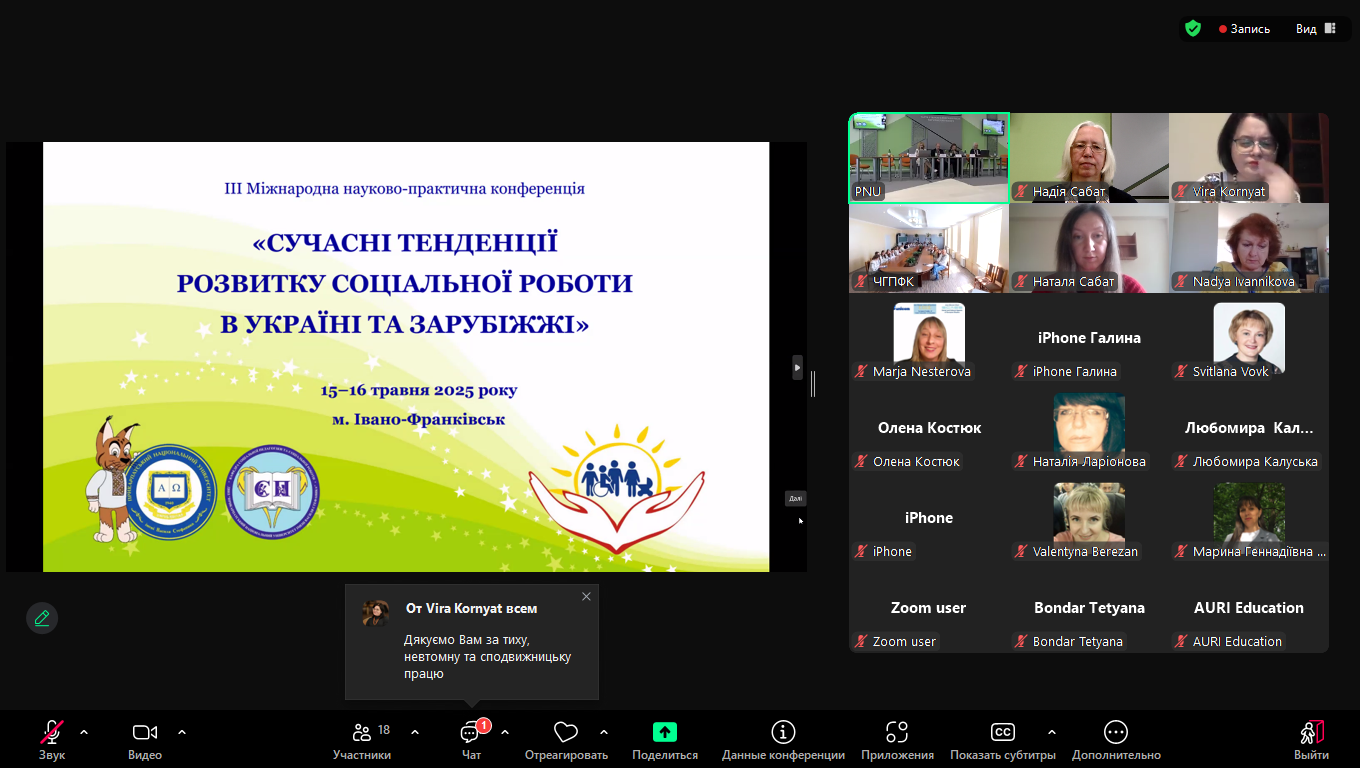Open the Вид view menu
Screen dimensions: 1360x768
pyautogui.click(x=1311, y=29)
